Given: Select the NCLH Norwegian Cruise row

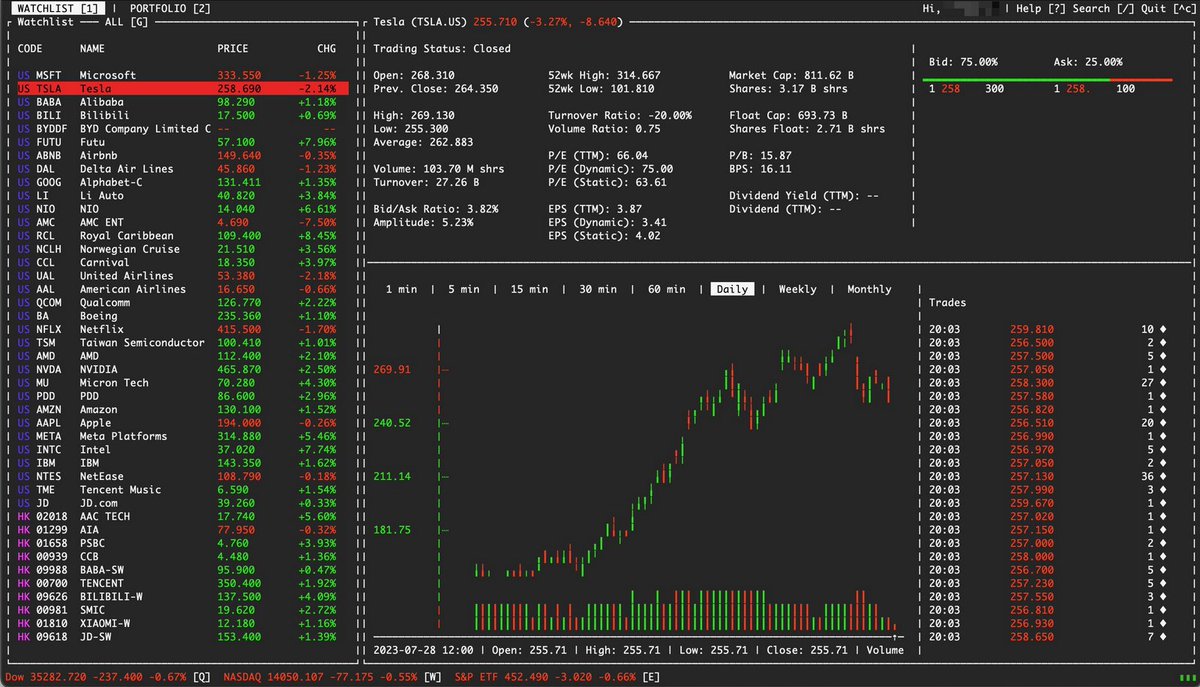Looking at the screenshot, I should (182, 249).
